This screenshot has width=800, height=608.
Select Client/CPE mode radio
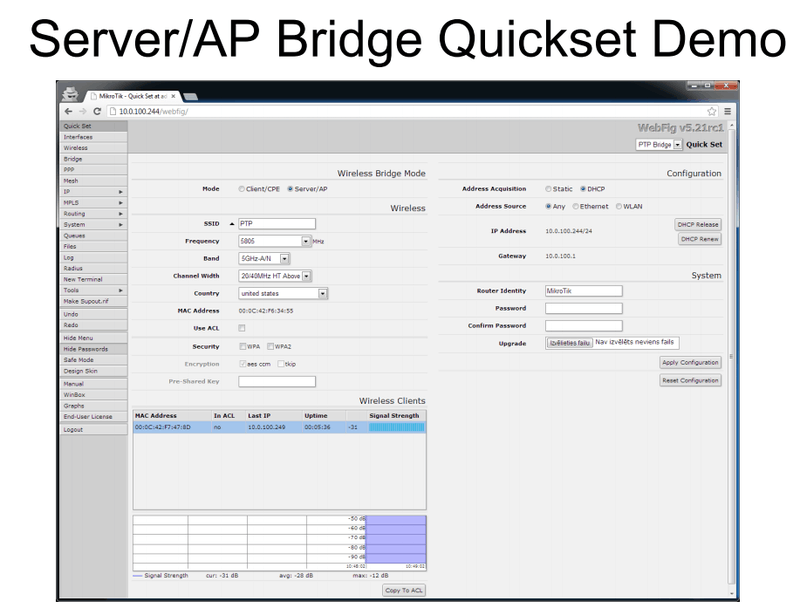pyautogui.click(x=242, y=189)
